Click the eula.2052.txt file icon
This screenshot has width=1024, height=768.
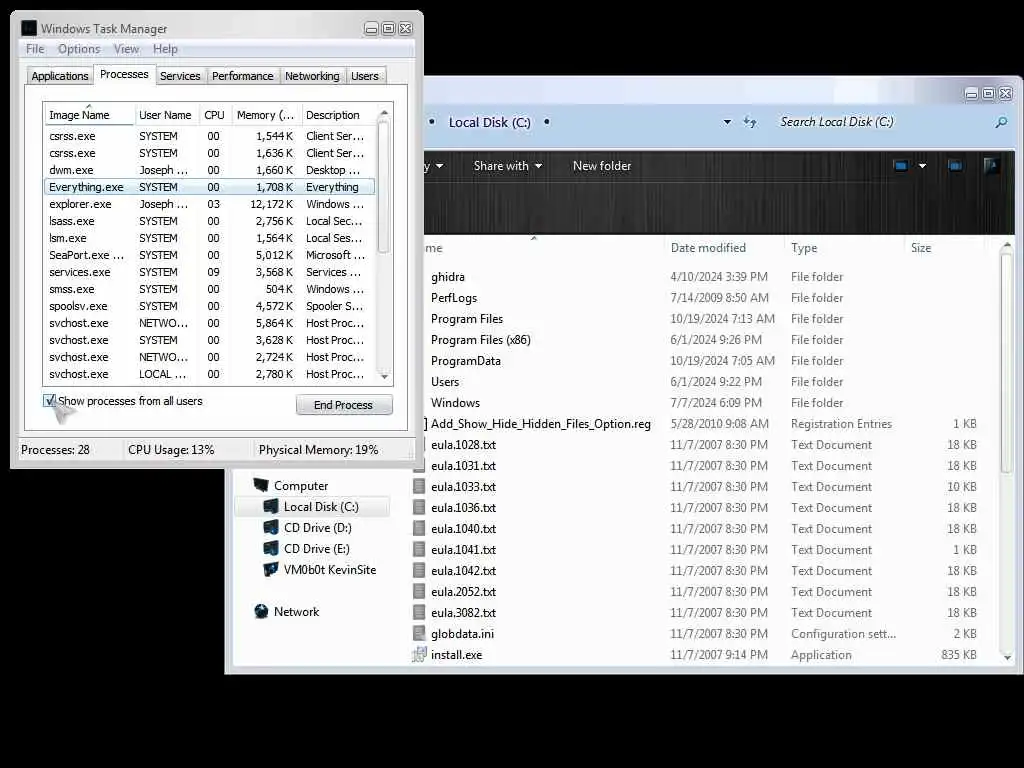click(x=419, y=592)
